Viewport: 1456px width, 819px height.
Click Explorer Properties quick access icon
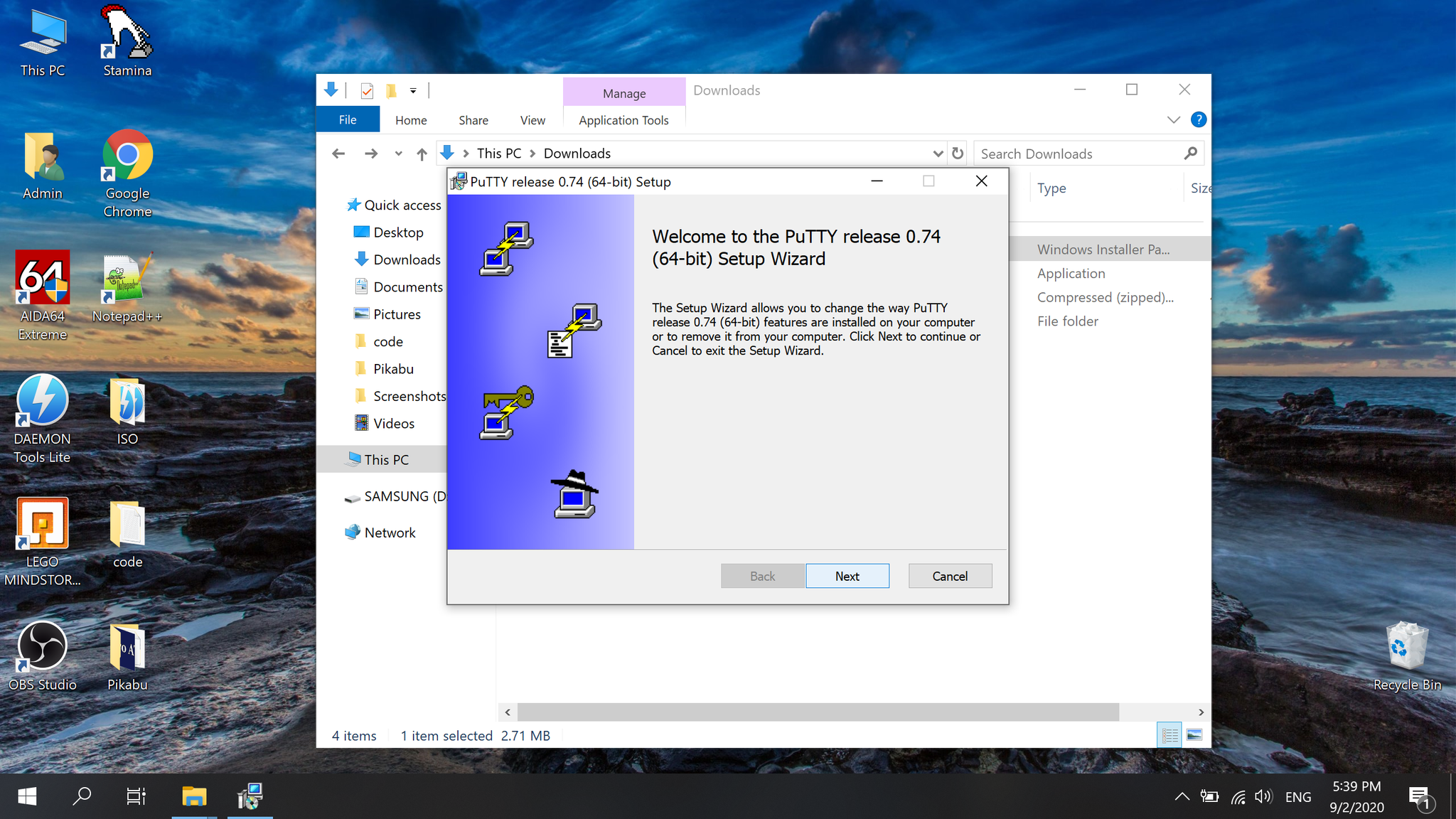367,90
